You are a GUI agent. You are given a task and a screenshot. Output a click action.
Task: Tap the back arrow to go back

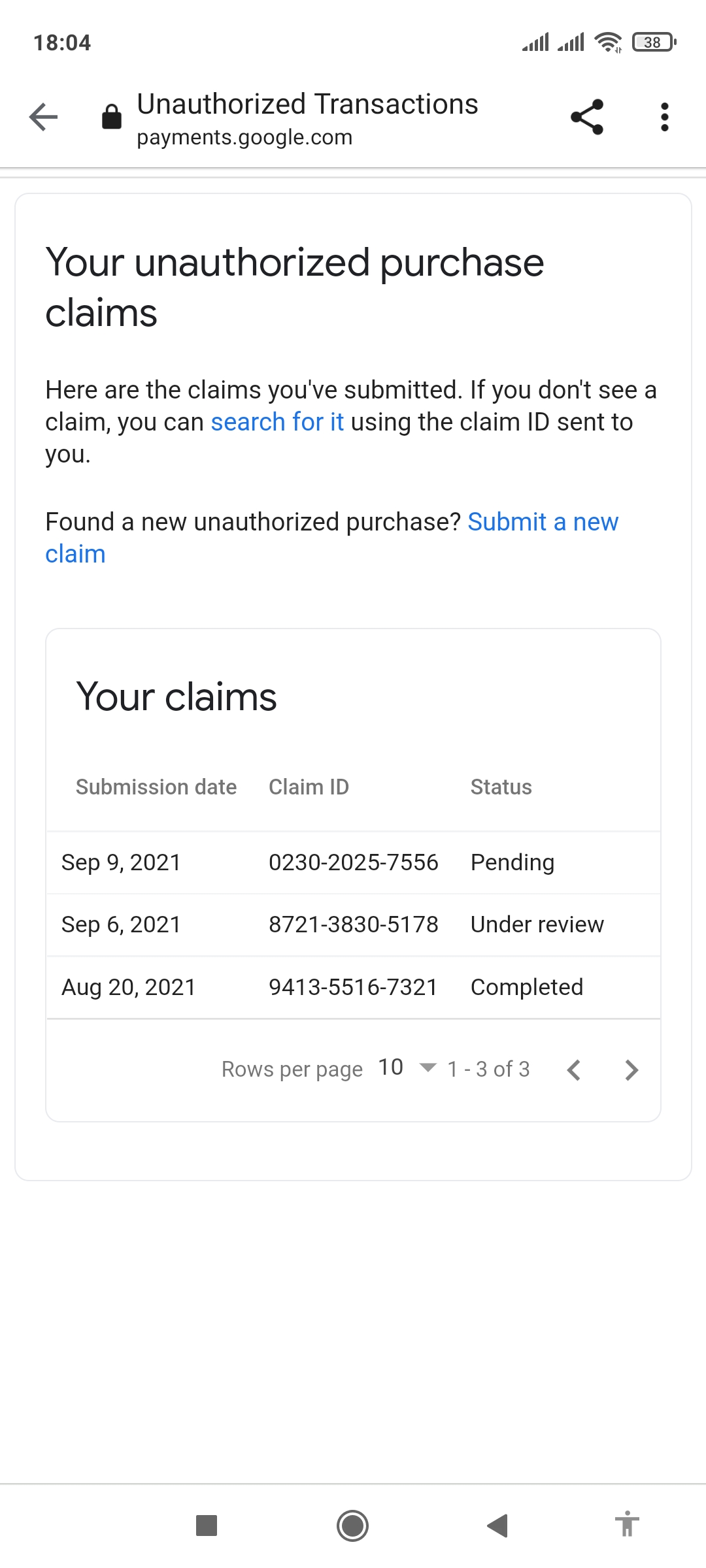coord(43,118)
